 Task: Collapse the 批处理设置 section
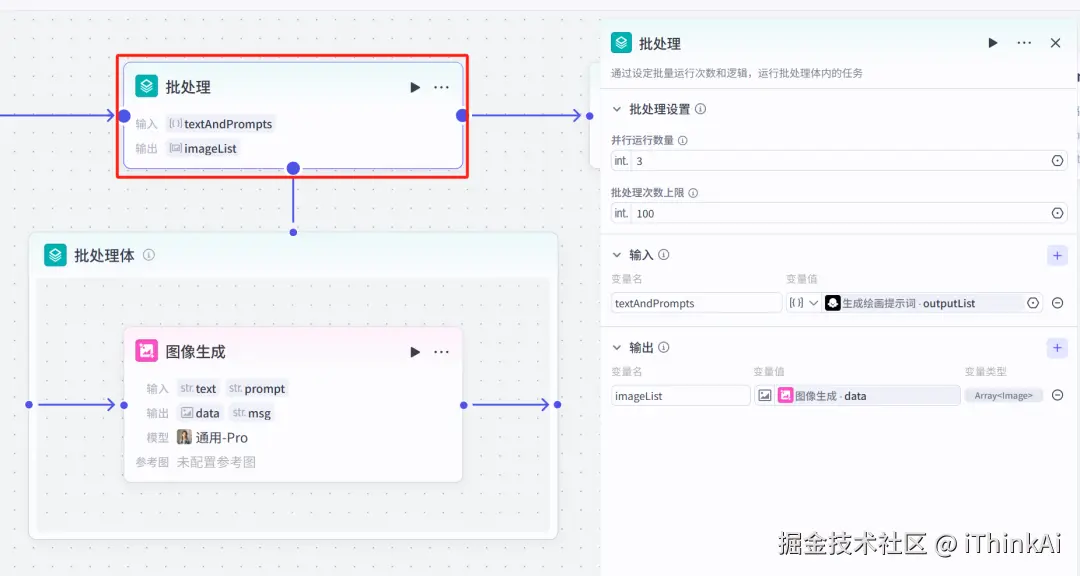coord(617,109)
